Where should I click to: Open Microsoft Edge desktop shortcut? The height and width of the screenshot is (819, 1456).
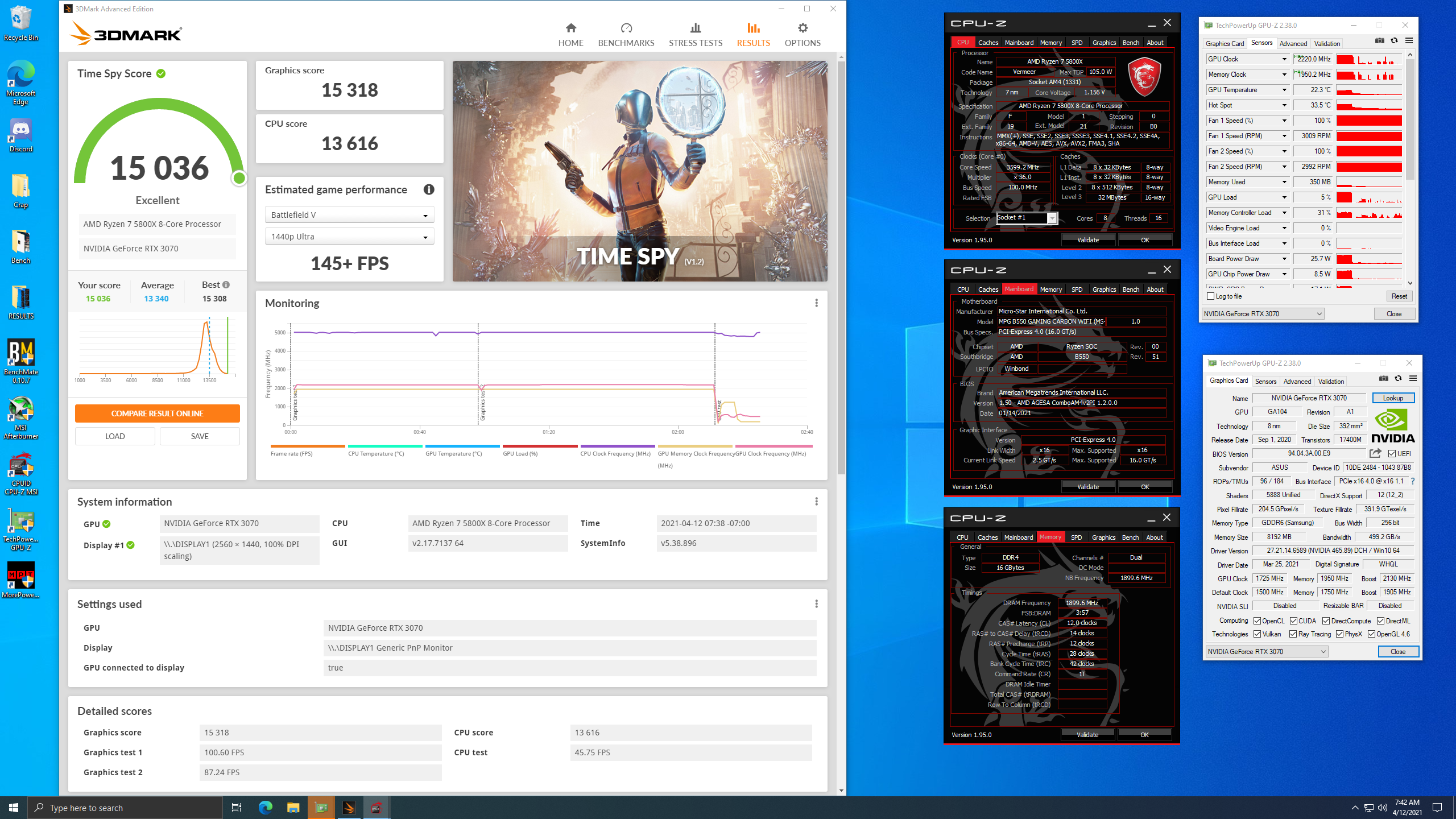point(20,82)
